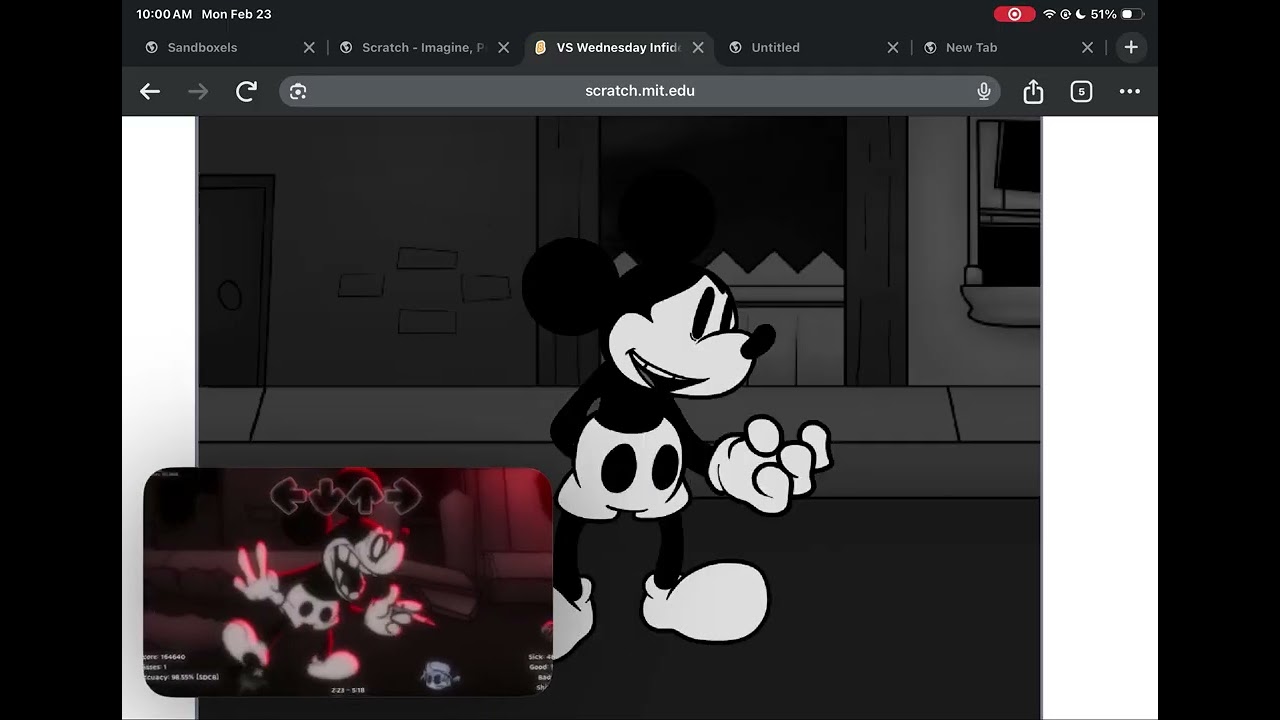Tap the 10:00 AM clock in status bar
1280x720 pixels.
point(163,14)
